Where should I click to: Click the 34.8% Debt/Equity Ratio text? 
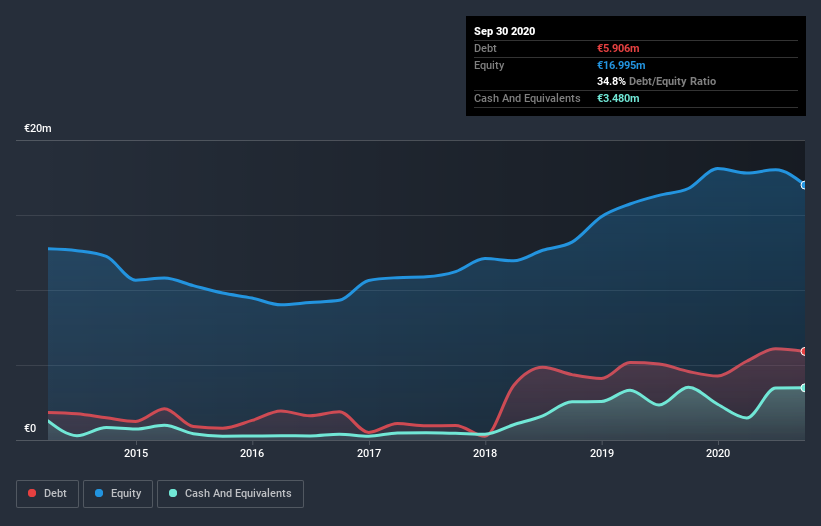[656, 81]
